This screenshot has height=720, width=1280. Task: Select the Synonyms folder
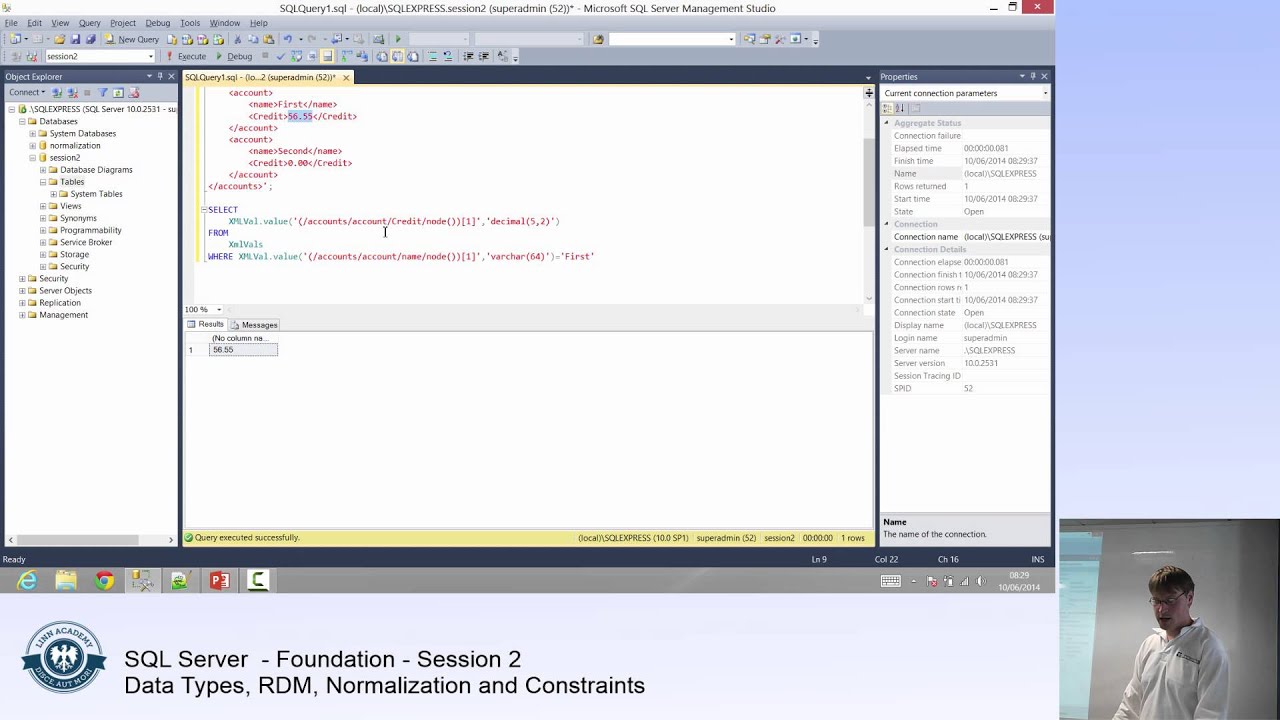click(x=78, y=218)
